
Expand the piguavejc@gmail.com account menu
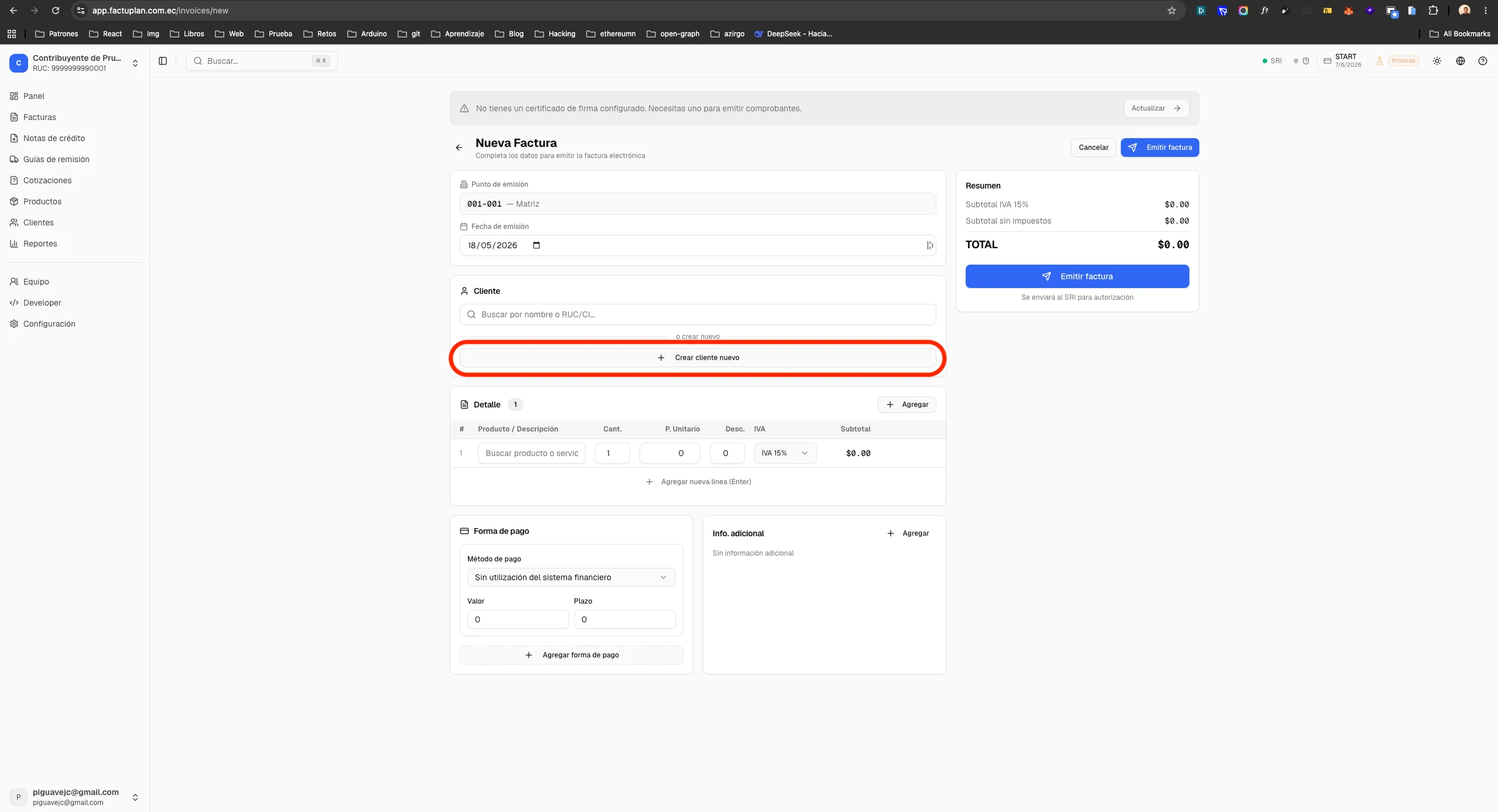tap(74, 797)
